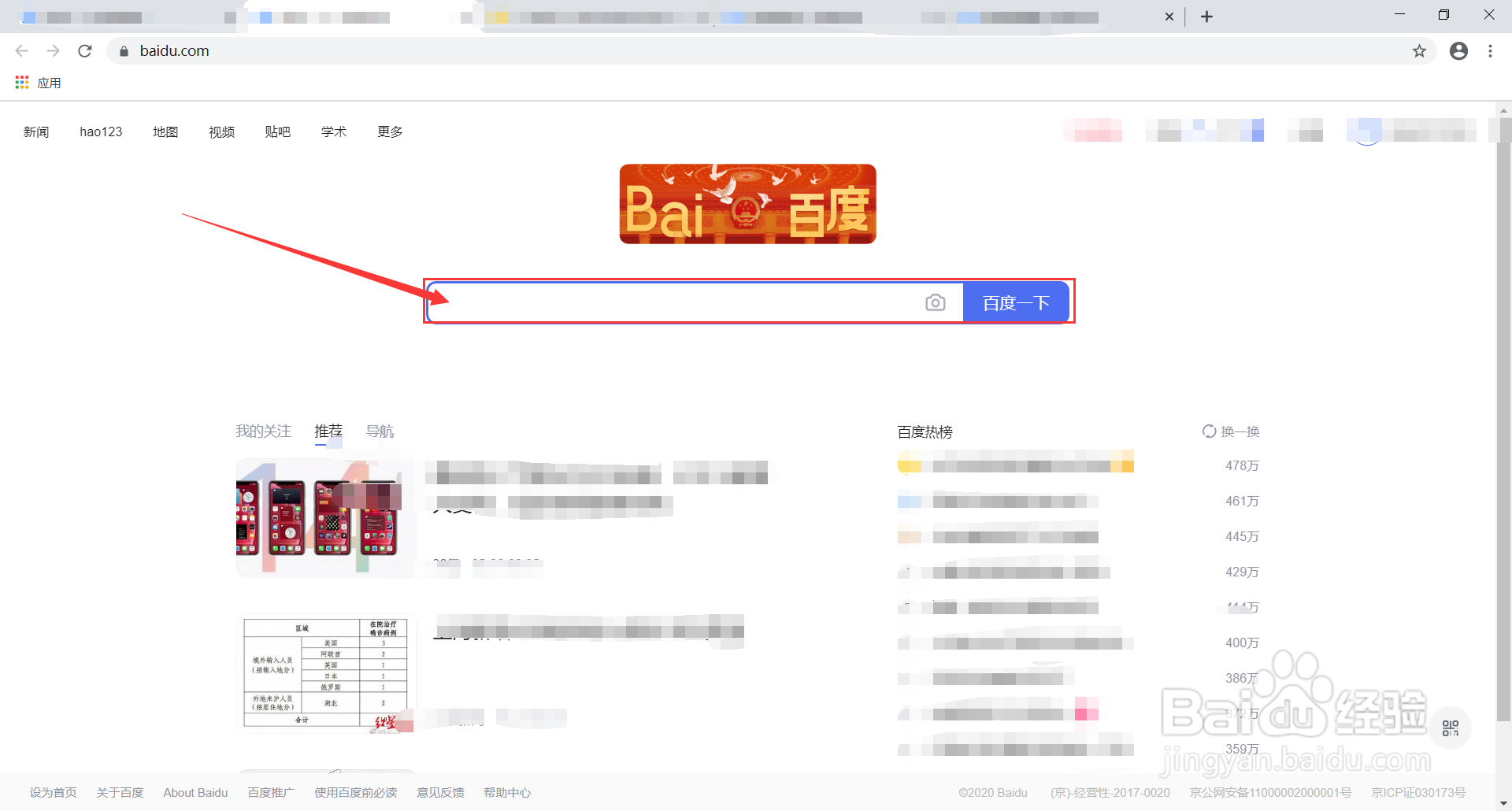Click the scrollbar down arrow
Screen dimensions: 1512x811
point(1504,803)
